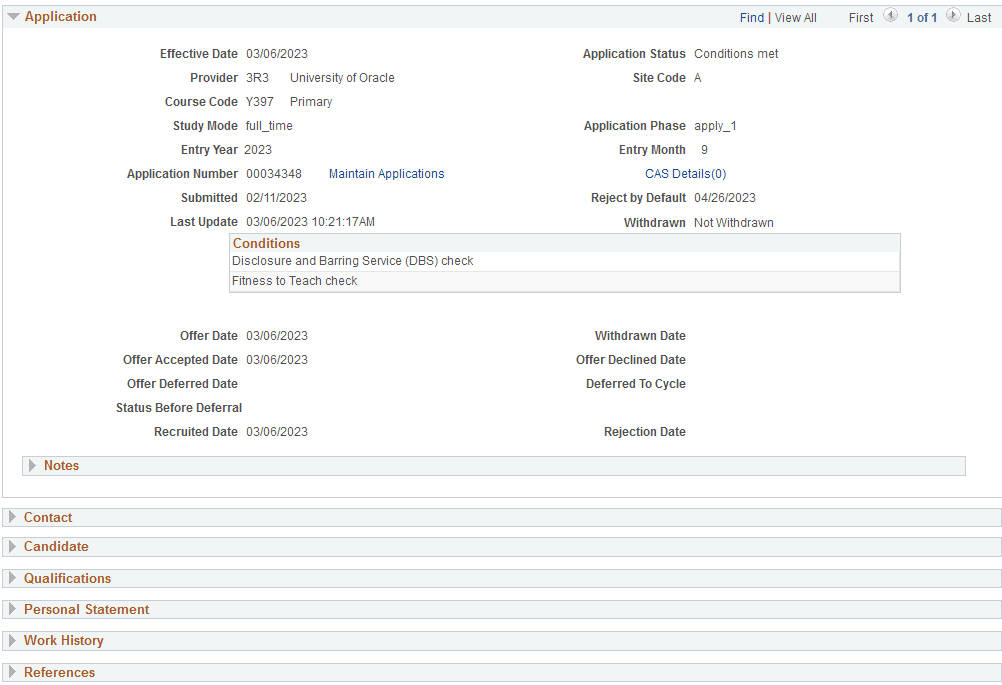Select Submitted date 02/11/2023
The image size is (1002, 685).
pyautogui.click(x=276, y=198)
